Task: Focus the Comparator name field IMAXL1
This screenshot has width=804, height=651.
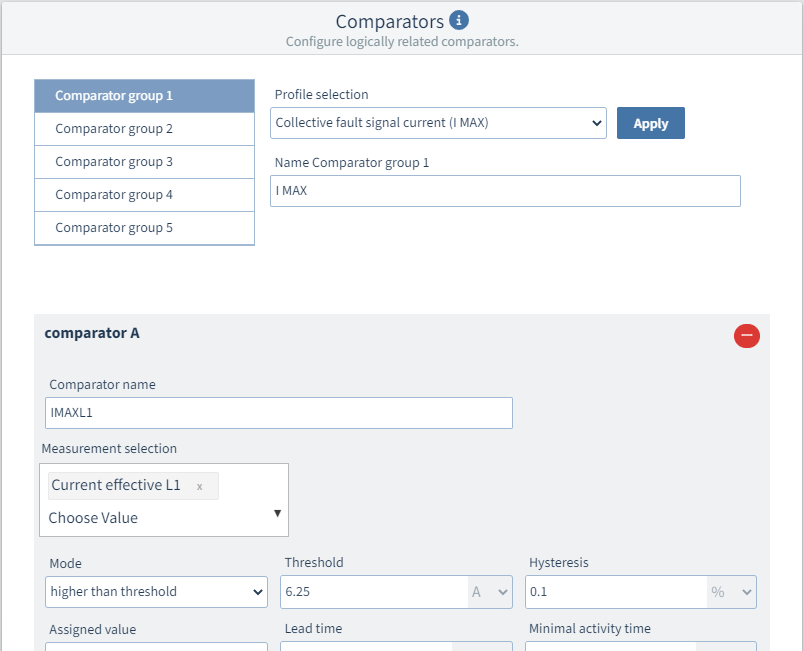Action: click(x=279, y=413)
